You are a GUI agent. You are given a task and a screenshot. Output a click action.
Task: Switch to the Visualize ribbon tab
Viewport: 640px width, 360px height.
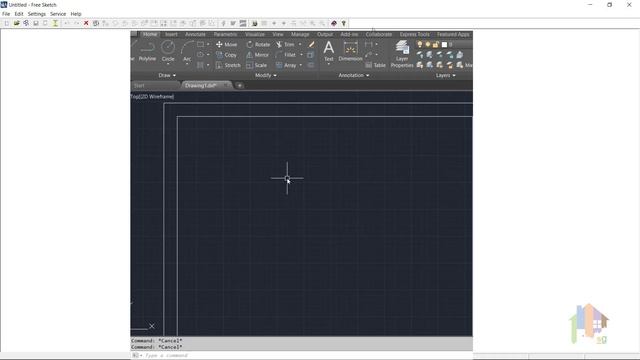click(255, 34)
